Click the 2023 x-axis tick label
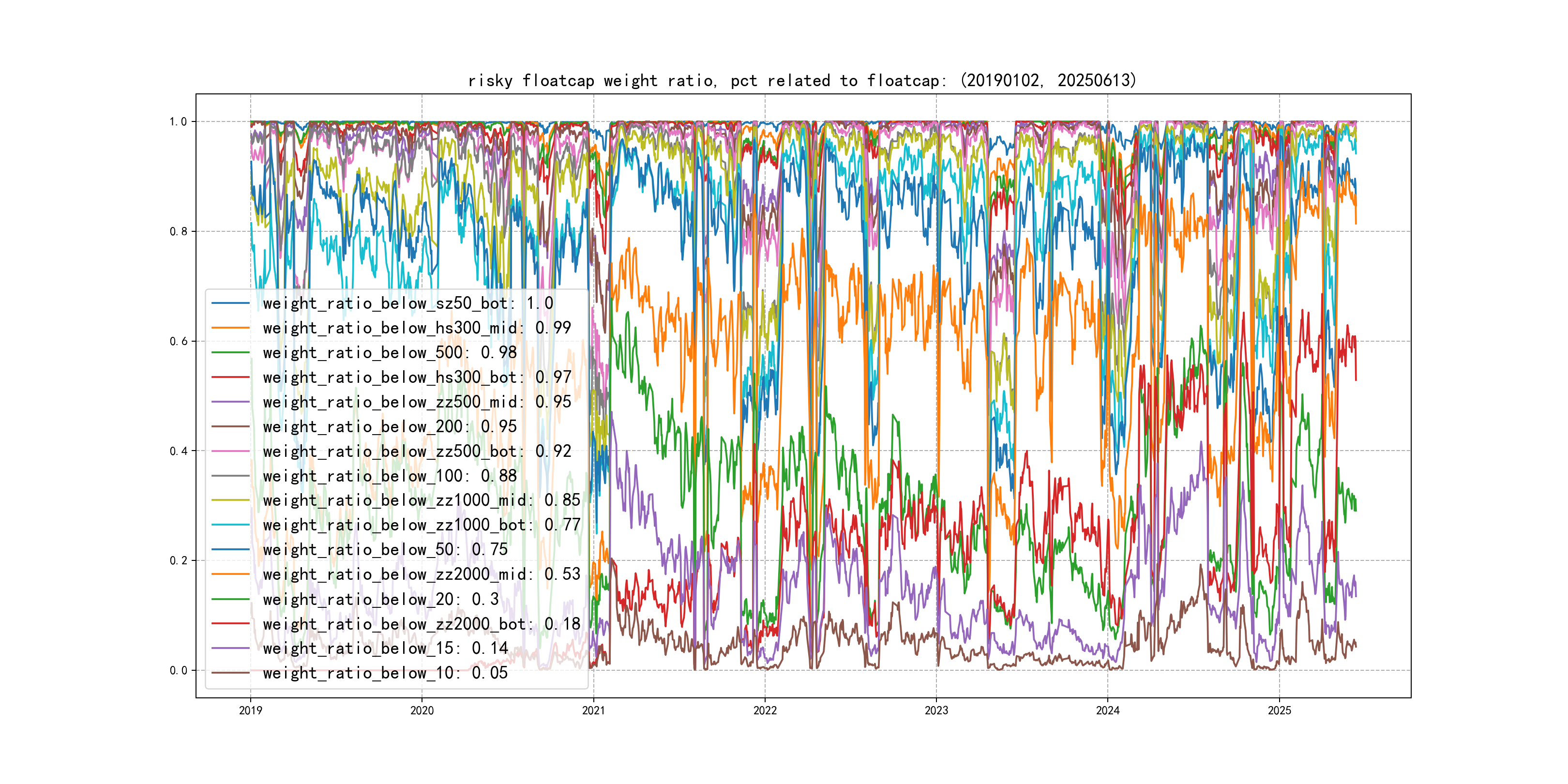The width and height of the screenshot is (1568, 784). [x=936, y=710]
